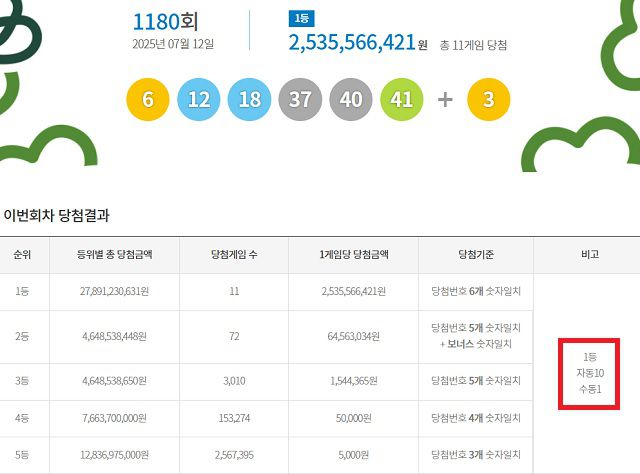The height and width of the screenshot is (474, 640).
Task: Click the green number 41 ball
Action: tap(403, 99)
